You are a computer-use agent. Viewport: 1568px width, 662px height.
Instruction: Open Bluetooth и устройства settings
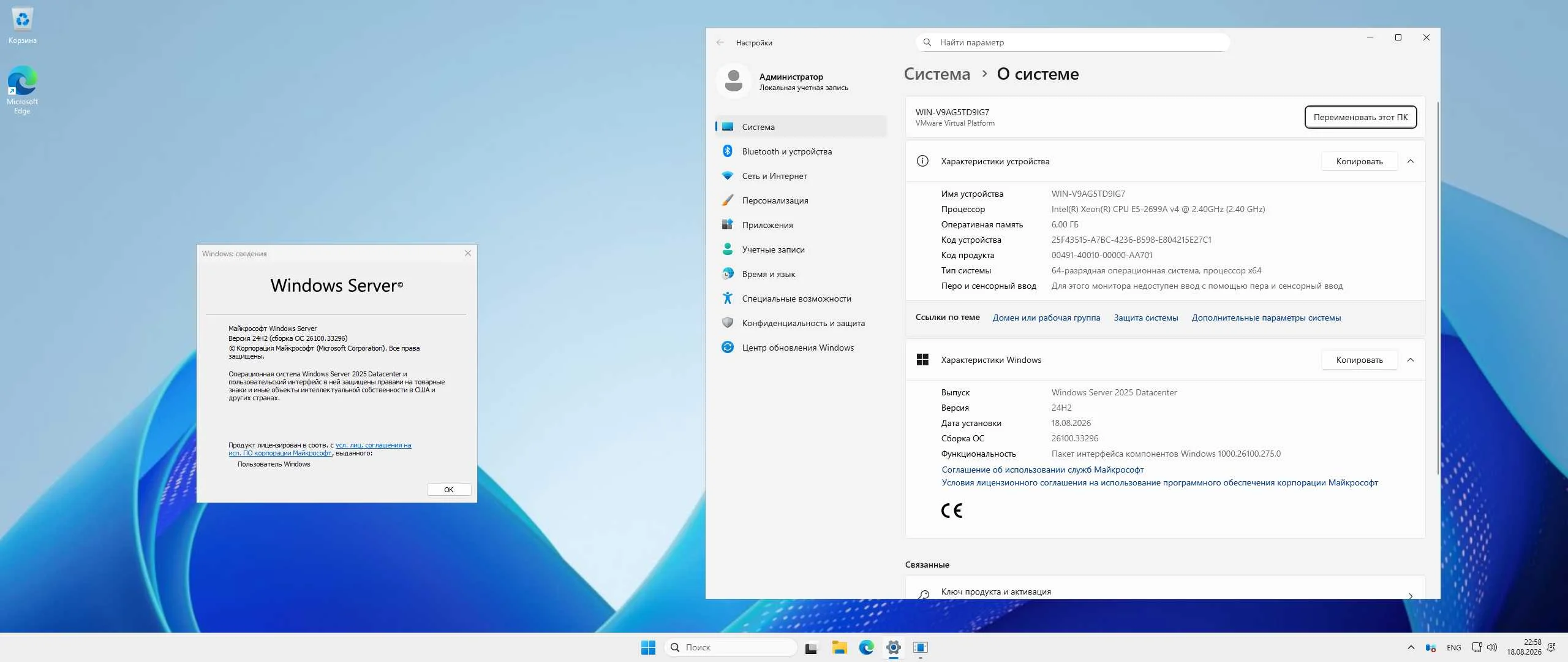[801, 151]
